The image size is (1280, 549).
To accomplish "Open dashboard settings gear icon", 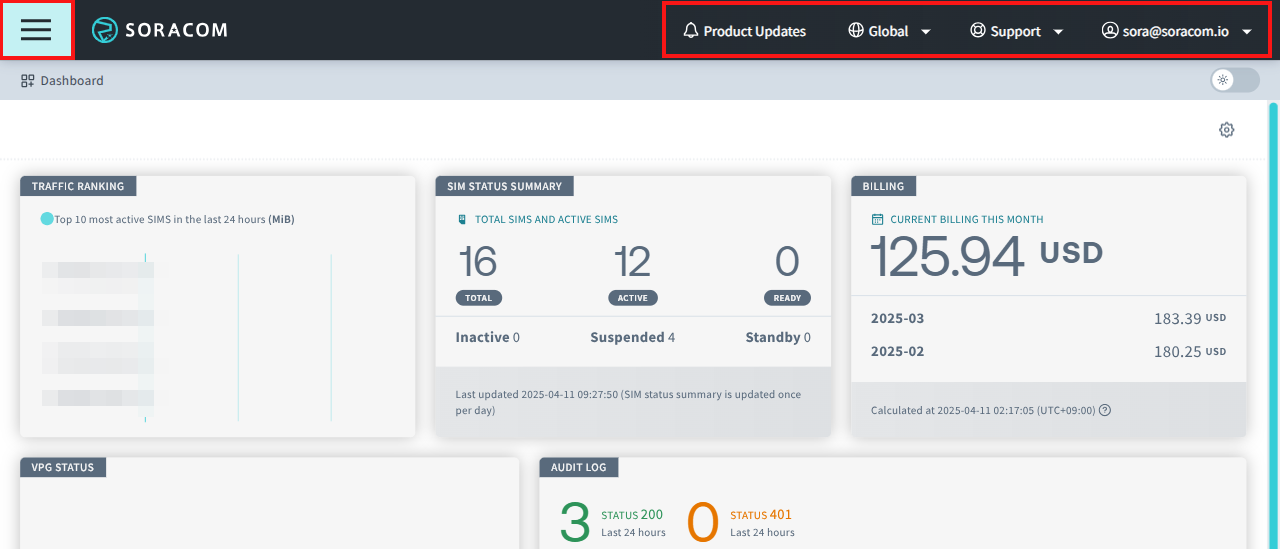I will [x=1226, y=130].
